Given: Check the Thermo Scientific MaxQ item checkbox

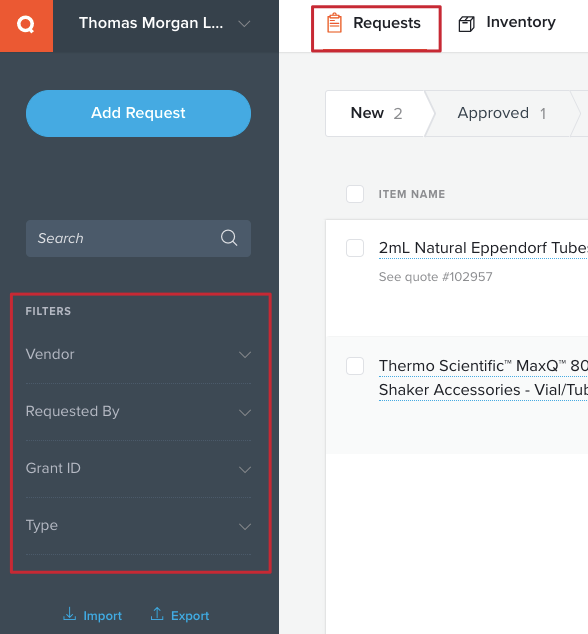Looking at the screenshot, I should click(x=355, y=366).
